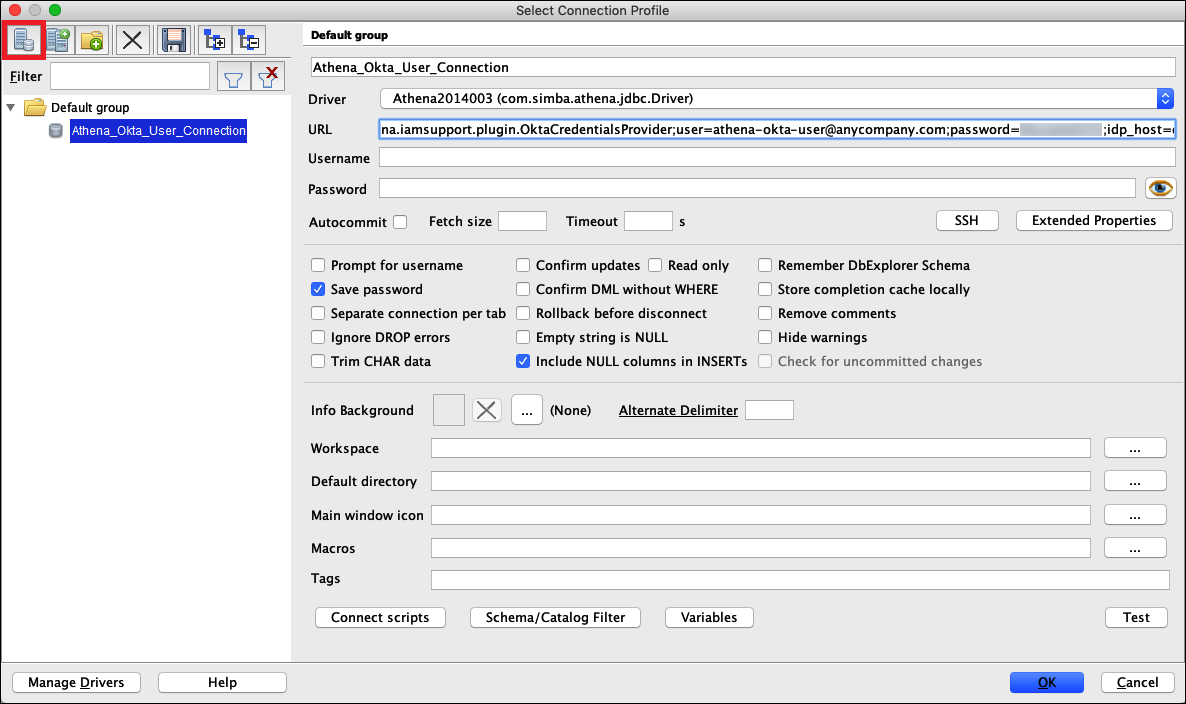Viewport: 1186px width, 704px height.
Task: Enable the Autocommit checkbox
Action: [x=400, y=222]
